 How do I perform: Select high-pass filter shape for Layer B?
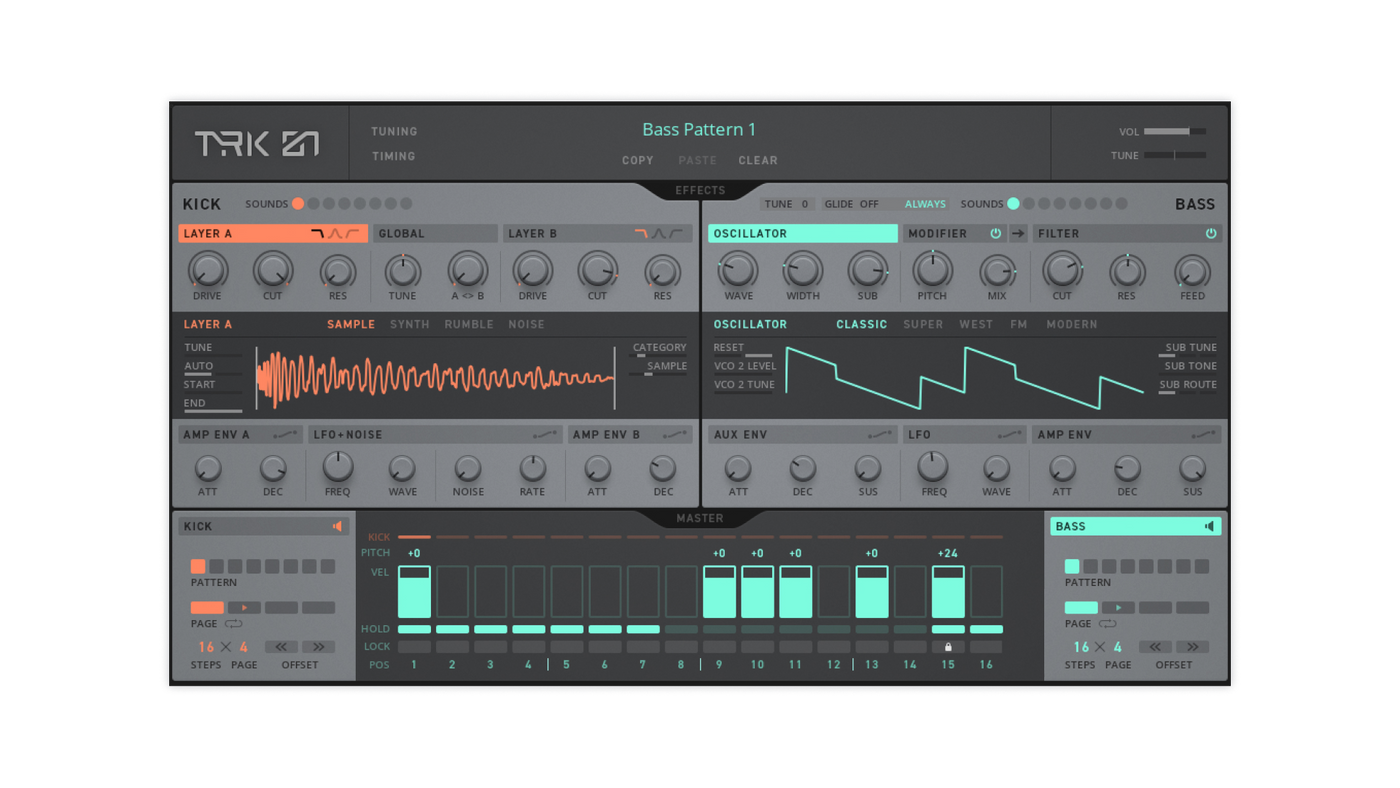pos(677,233)
